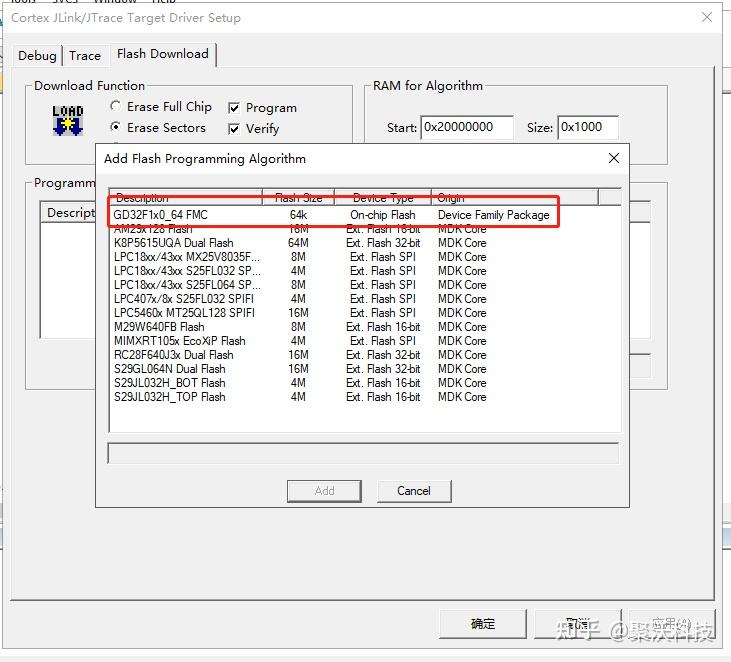Select the Erase Full Chip radio button
The width and height of the screenshot is (731, 662).
(115, 106)
